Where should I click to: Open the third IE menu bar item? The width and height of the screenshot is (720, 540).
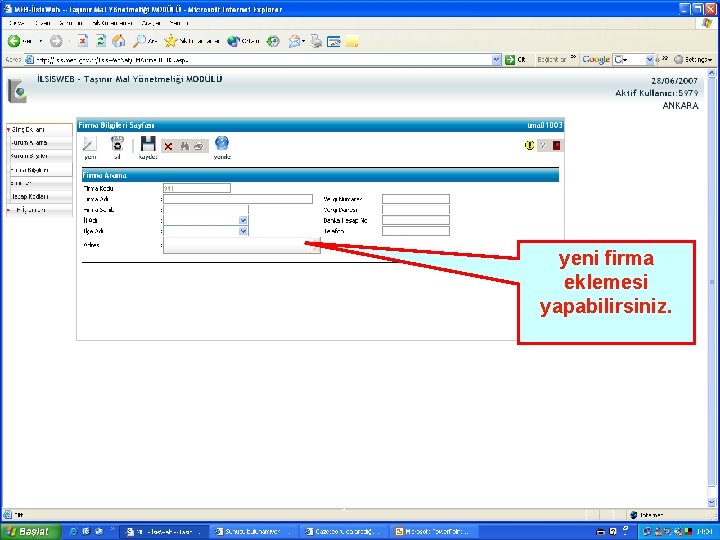click(71, 22)
